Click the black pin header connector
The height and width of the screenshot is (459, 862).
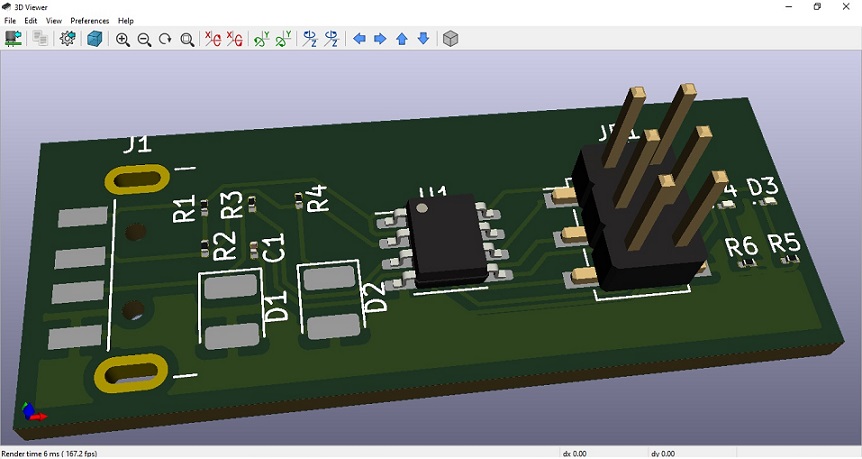(640, 220)
